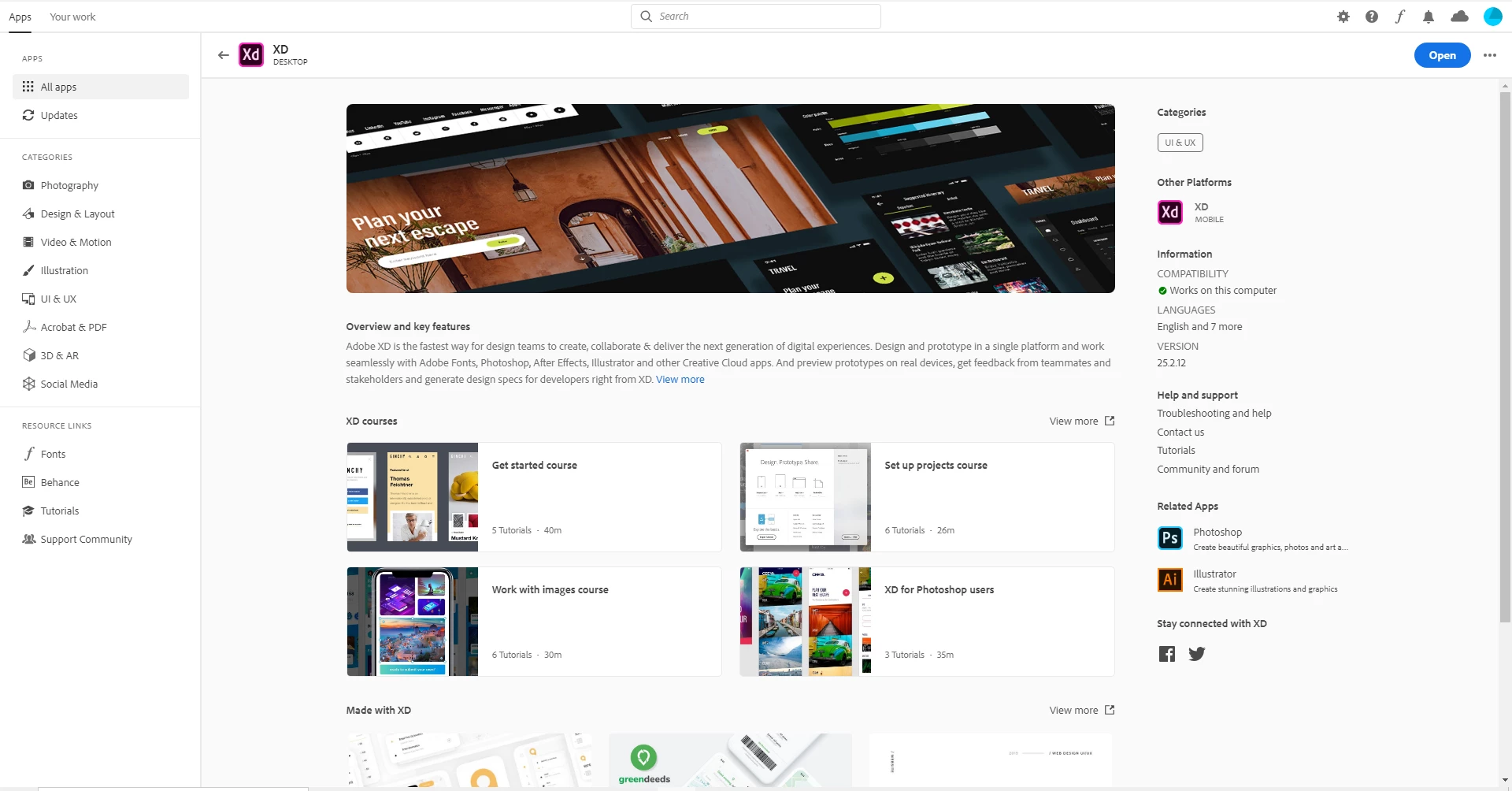Open the Community and forum link
The image size is (1512, 791).
click(x=1208, y=470)
